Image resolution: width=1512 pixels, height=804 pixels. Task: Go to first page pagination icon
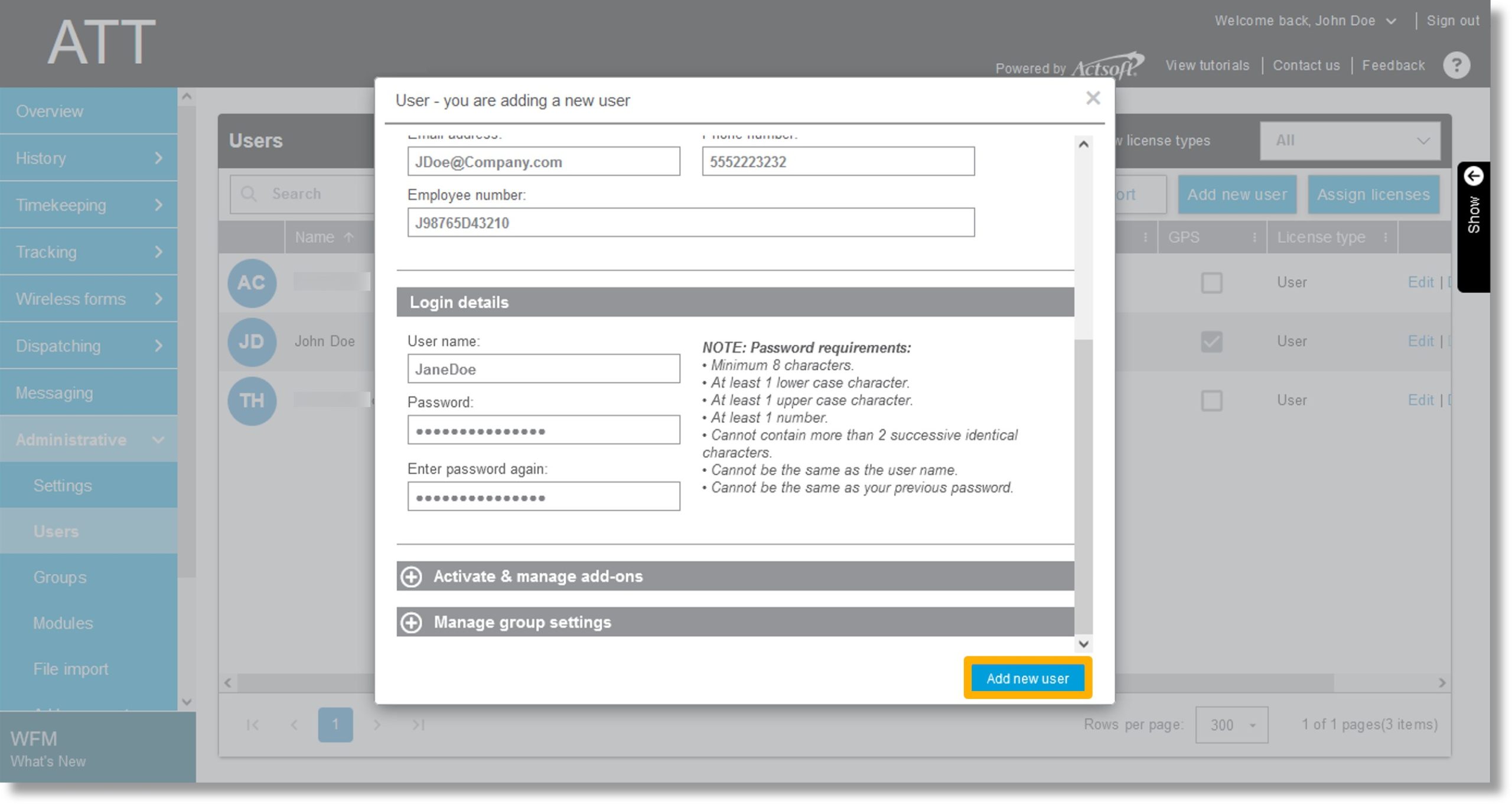pos(252,724)
